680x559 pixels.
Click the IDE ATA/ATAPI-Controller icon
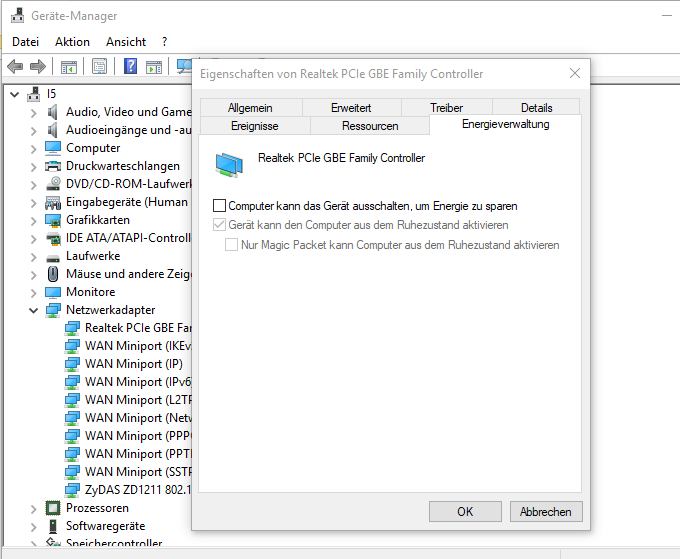point(53,239)
